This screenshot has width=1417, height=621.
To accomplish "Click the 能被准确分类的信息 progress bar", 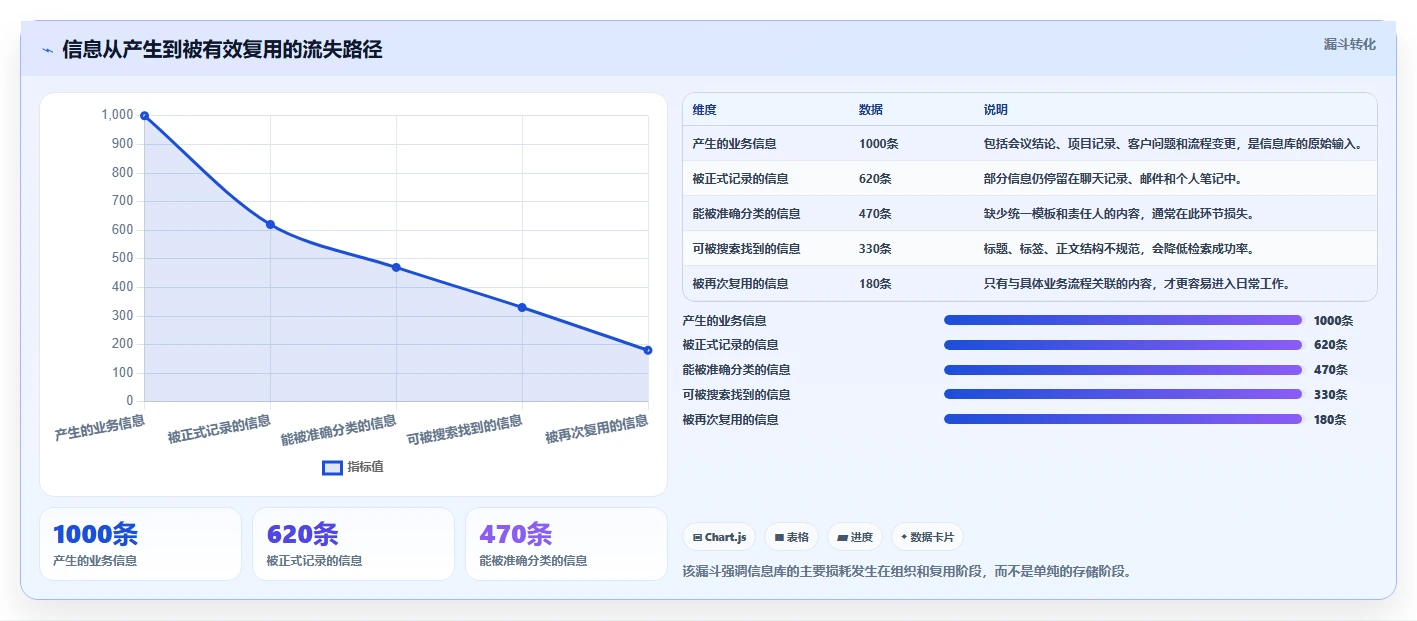I will (1123, 369).
